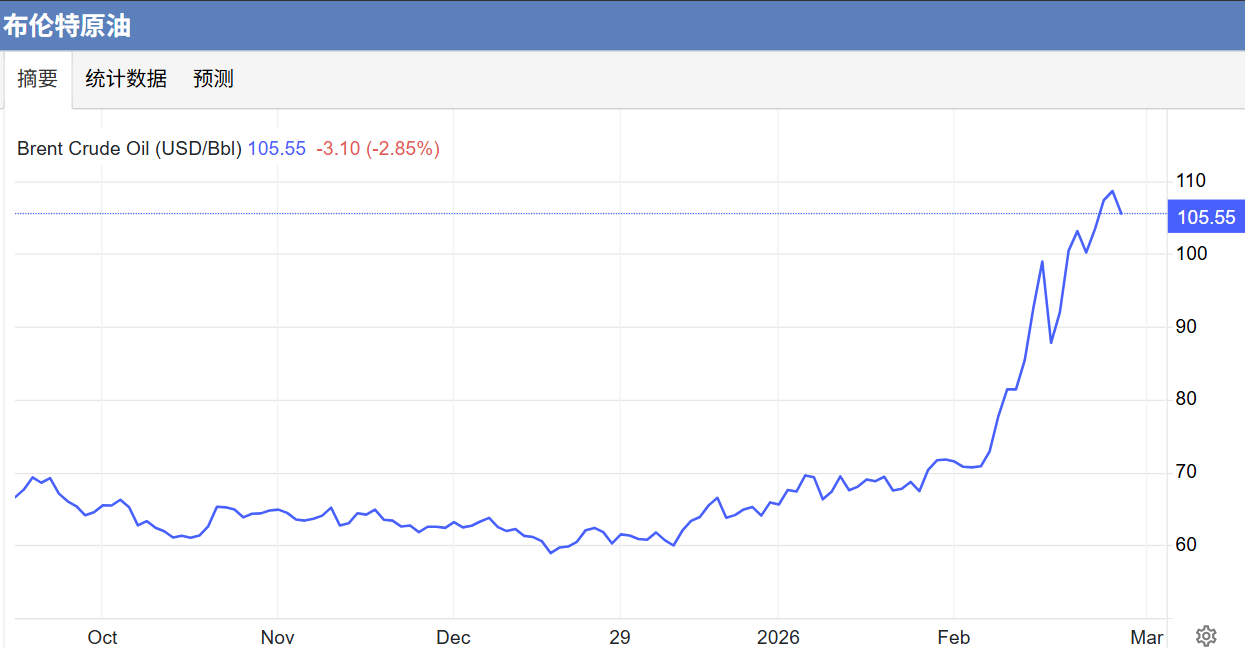The width and height of the screenshot is (1245, 648).
Task: Open chart settings gear icon
Action: tap(1206, 636)
